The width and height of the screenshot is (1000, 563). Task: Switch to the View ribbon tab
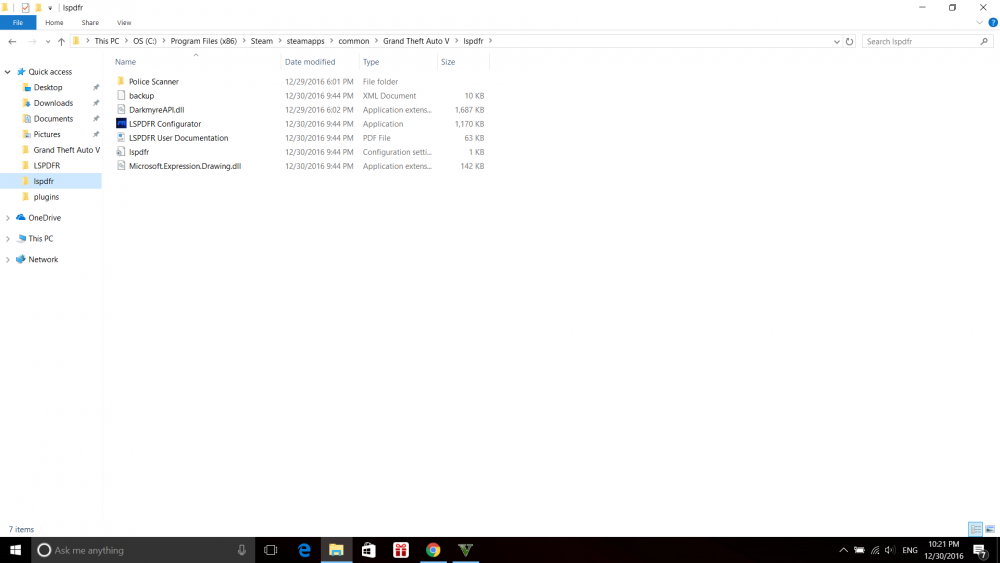point(124,22)
